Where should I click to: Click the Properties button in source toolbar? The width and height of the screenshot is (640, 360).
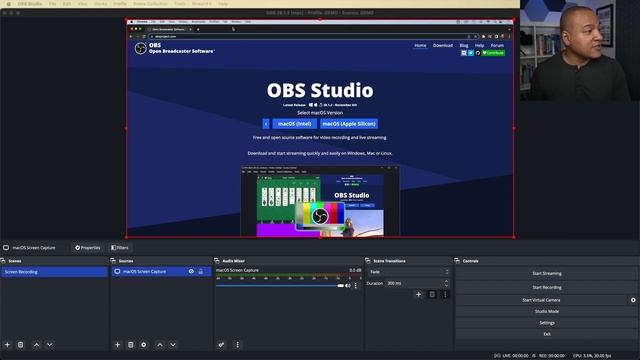click(x=87, y=248)
